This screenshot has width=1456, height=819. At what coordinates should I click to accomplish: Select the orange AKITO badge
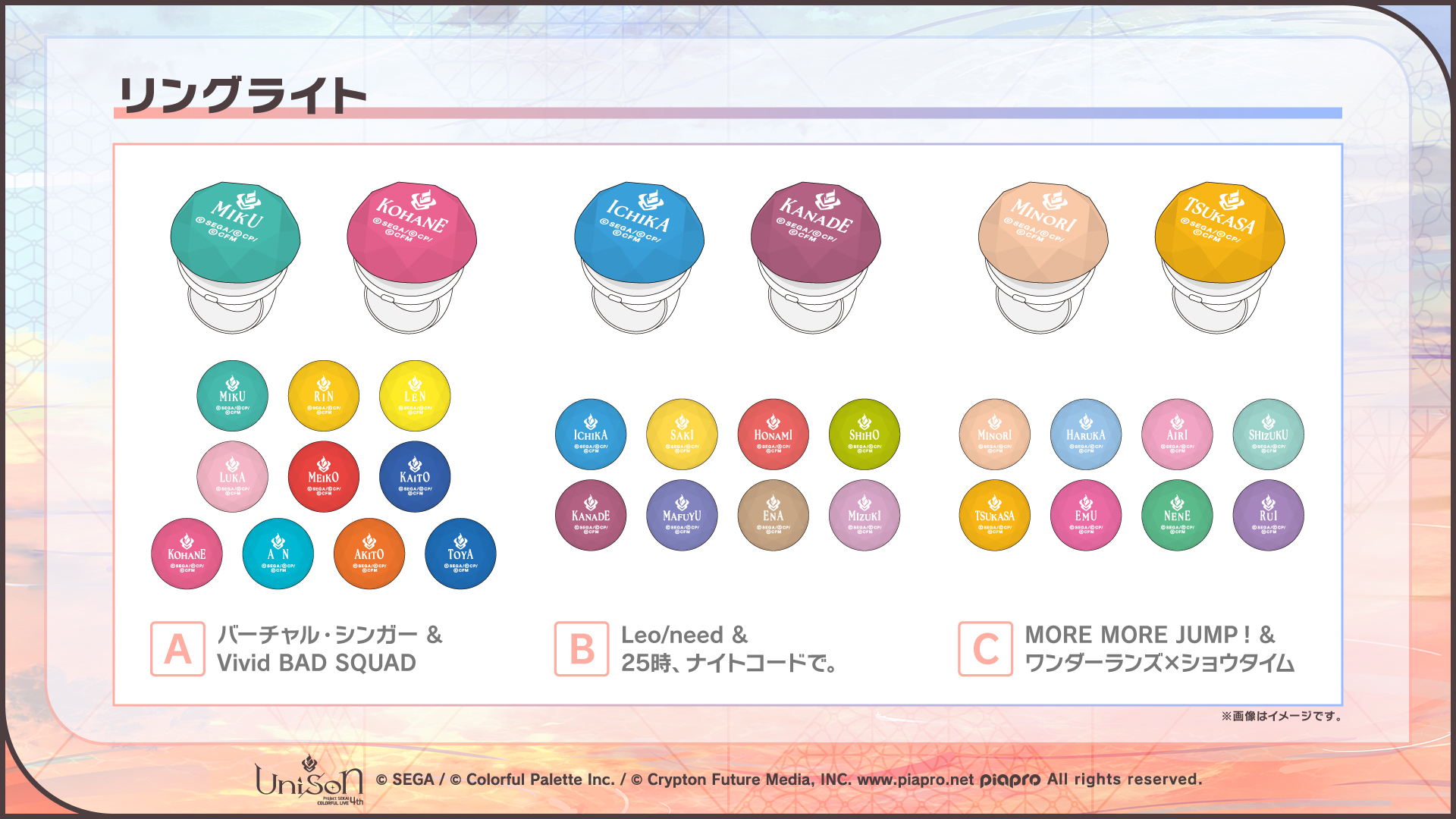click(369, 554)
